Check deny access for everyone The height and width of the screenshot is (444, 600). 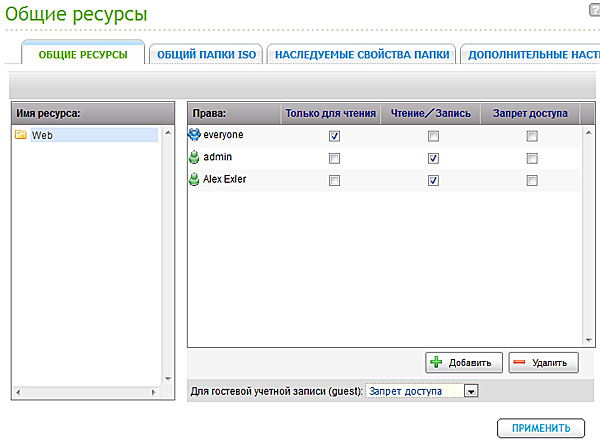tap(532, 135)
